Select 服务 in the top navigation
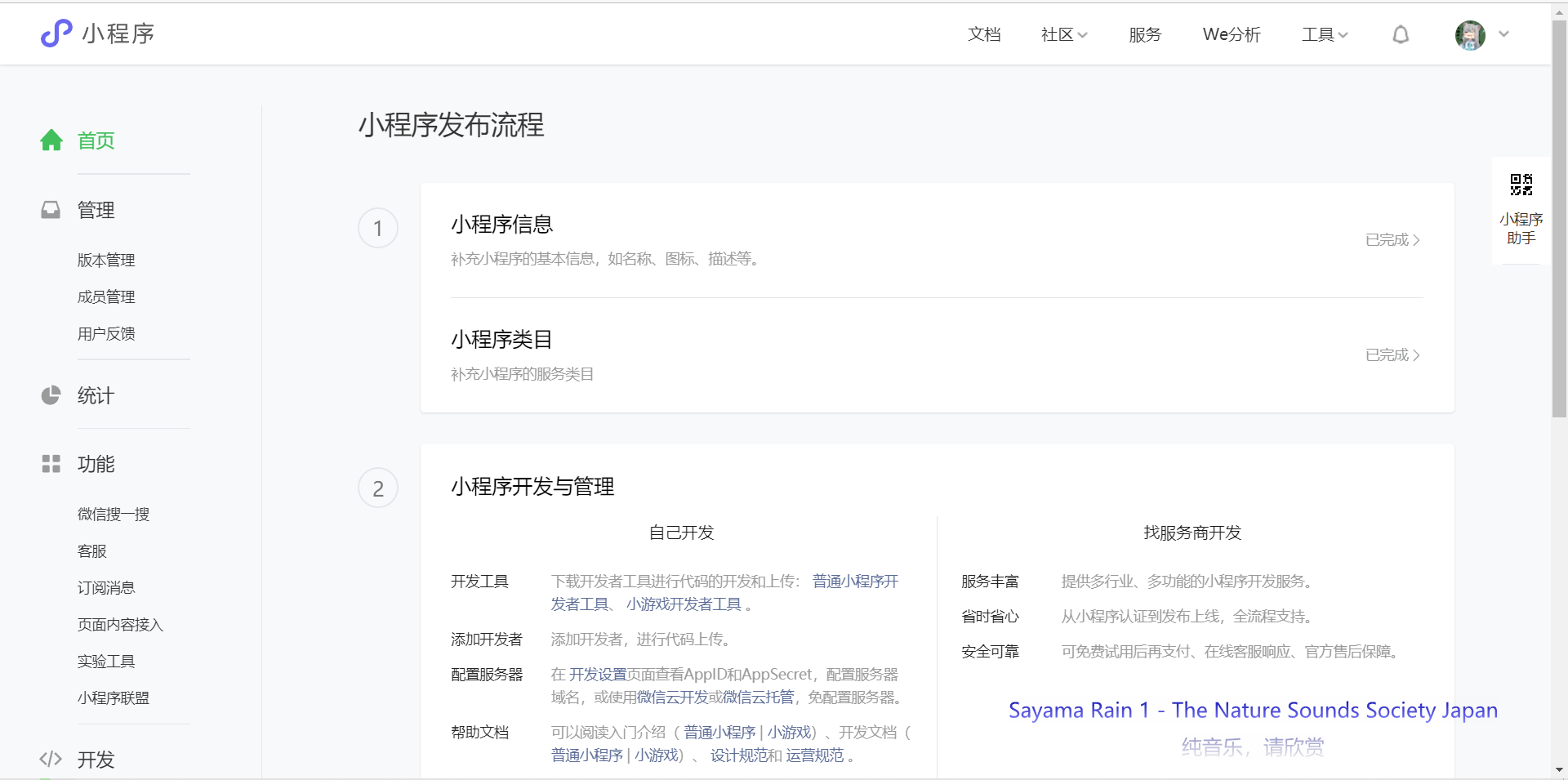The width and height of the screenshot is (1568, 780). coord(1145,34)
